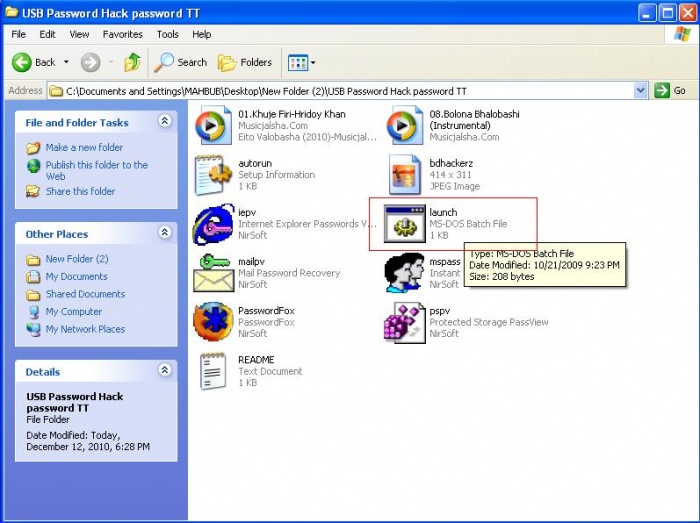
Task: Click the disabled Forward arrow button
Action: pos(90,62)
